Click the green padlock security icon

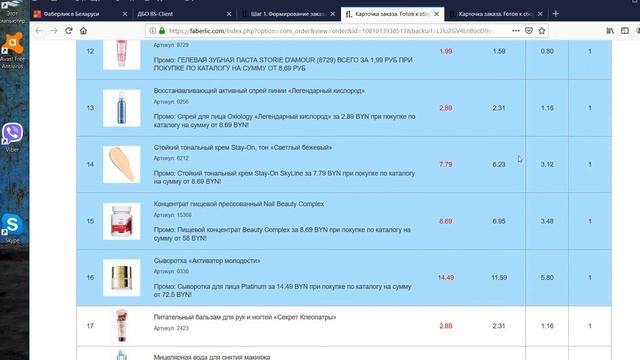pyautogui.click(x=162, y=31)
